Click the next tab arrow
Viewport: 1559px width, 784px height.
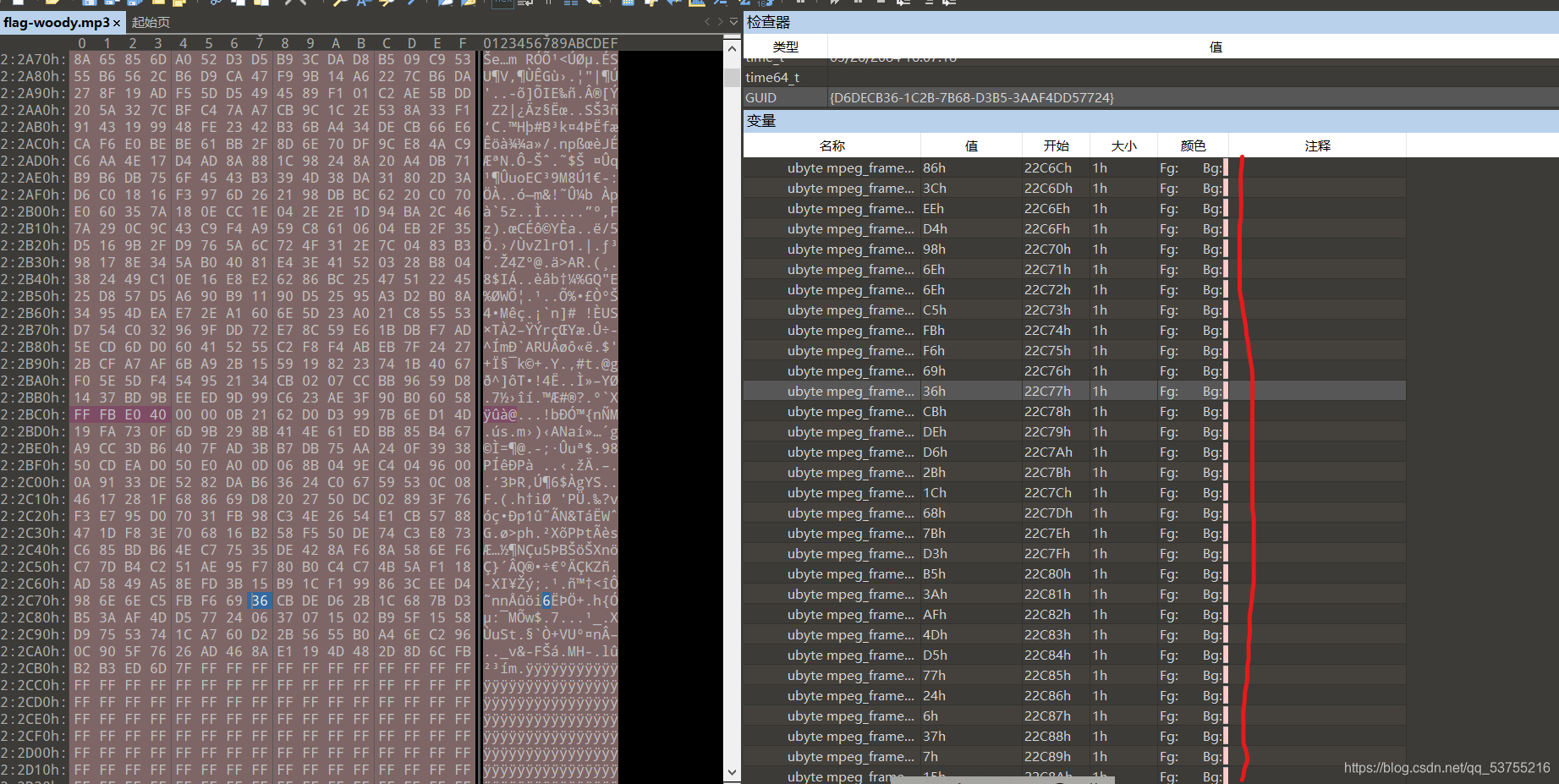click(x=720, y=22)
